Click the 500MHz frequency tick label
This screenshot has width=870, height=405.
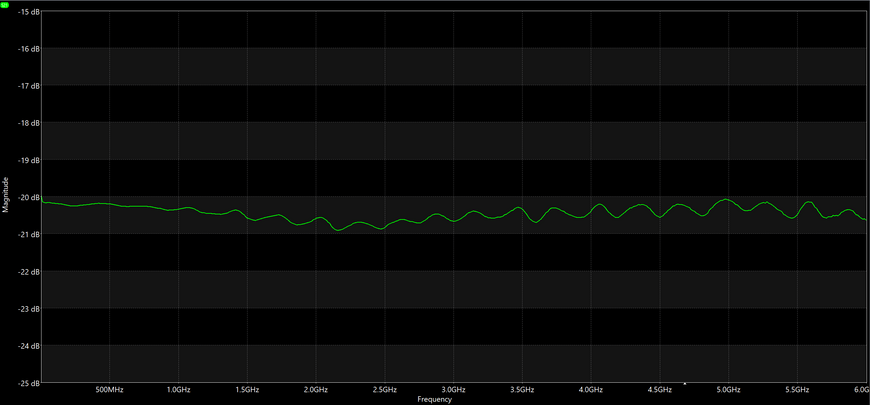(x=109, y=390)
